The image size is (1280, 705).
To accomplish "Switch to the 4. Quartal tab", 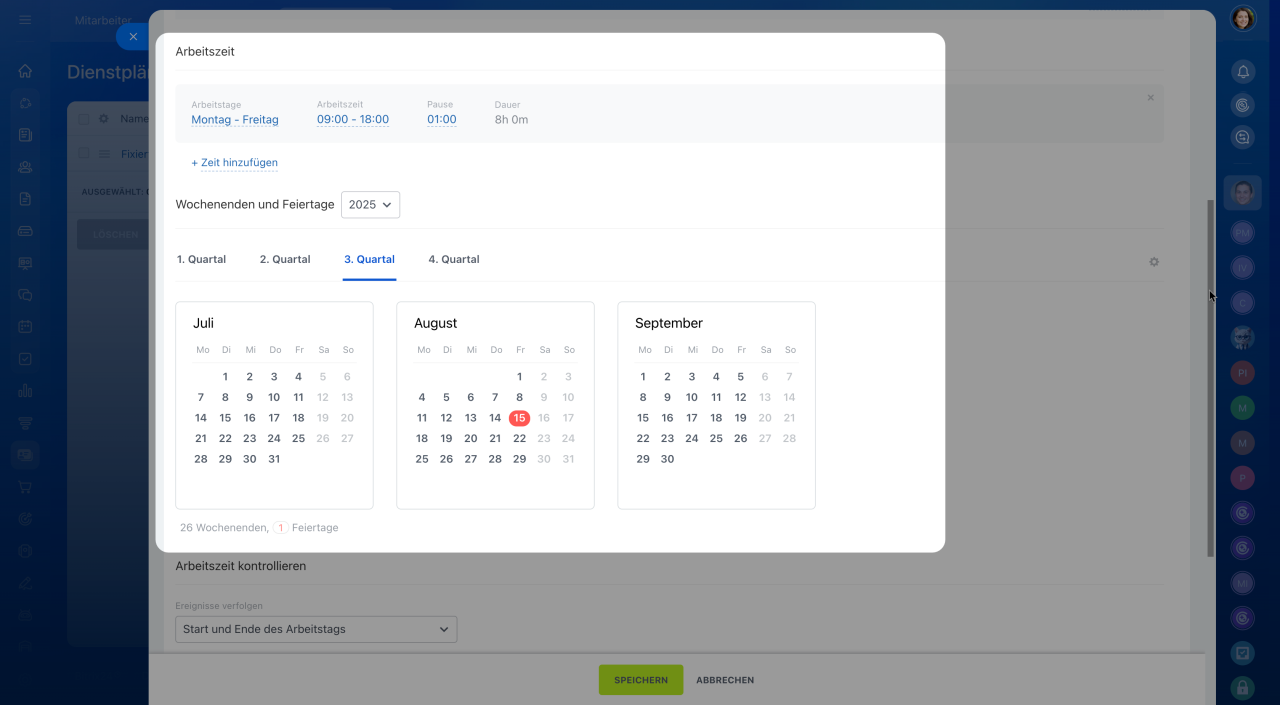I will [x=454, y=259].
